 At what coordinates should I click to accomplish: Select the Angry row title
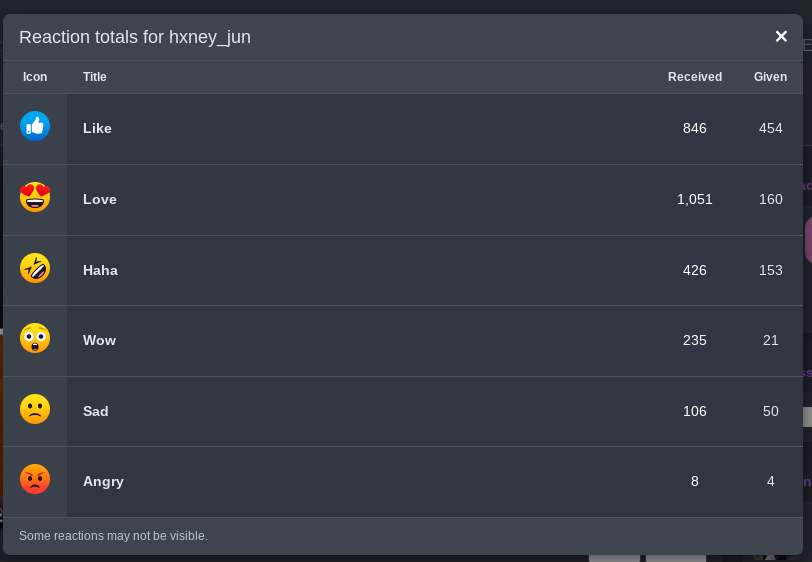pos(104,482)
